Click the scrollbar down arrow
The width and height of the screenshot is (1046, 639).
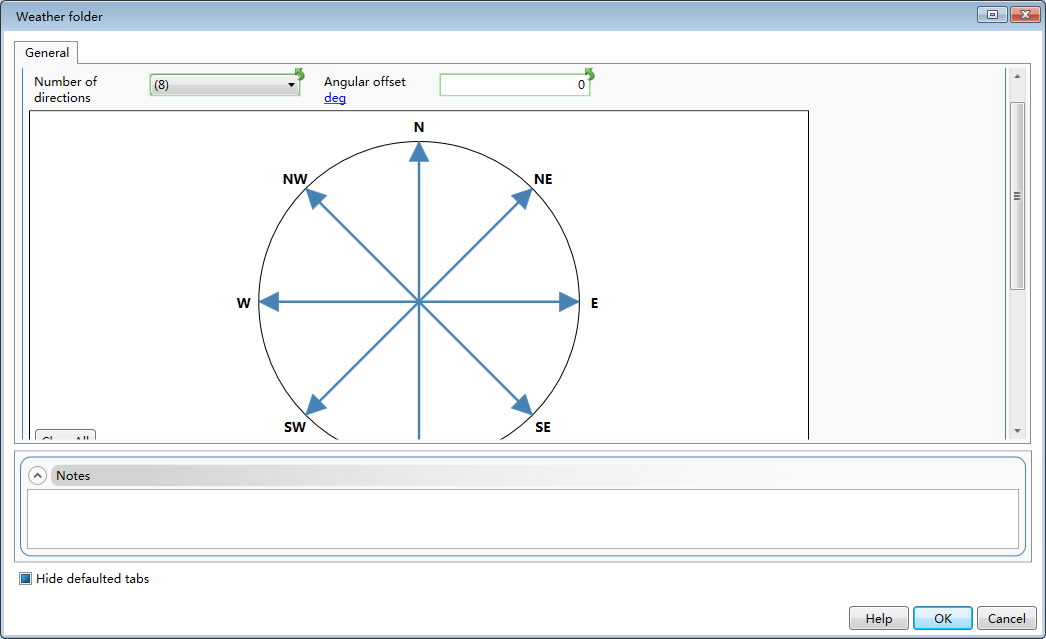tap(1017, 431)
